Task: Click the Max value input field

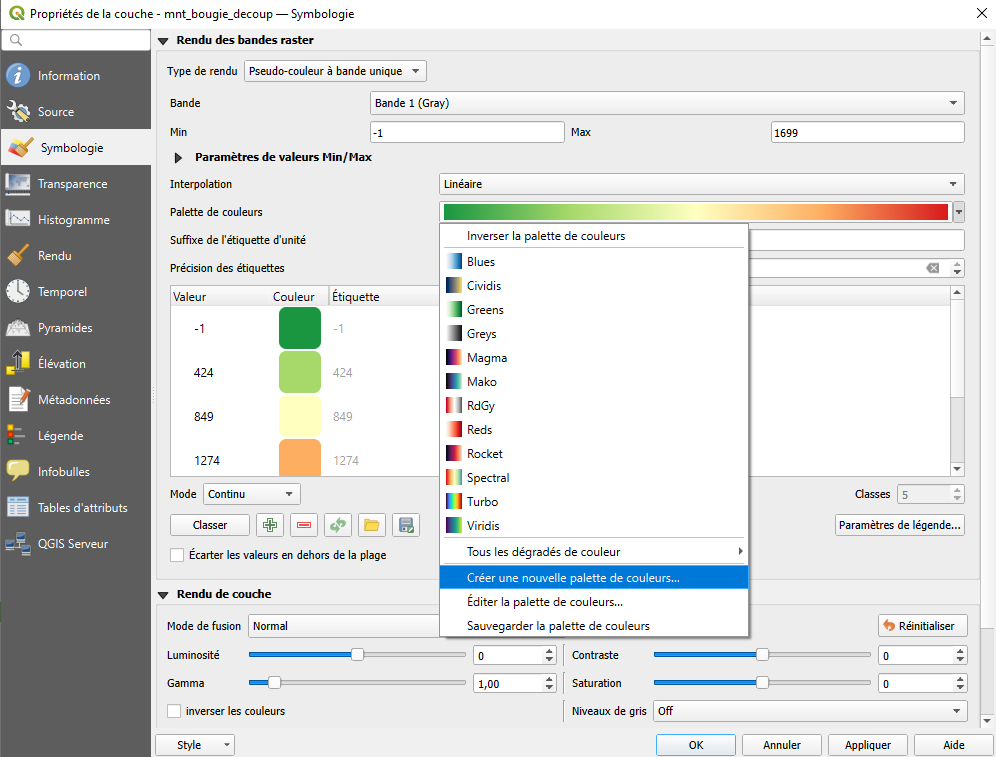Action: (x=867, y=133)
